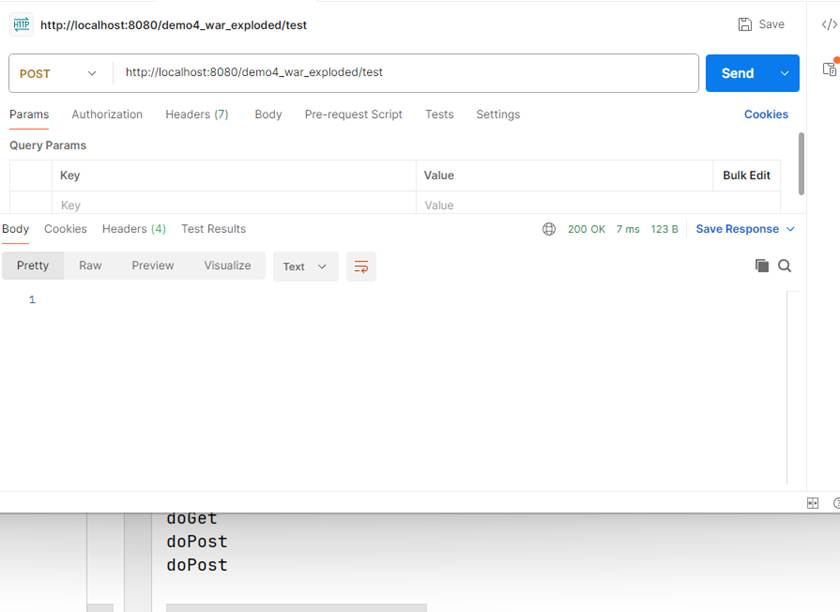Open the request Headers (7) tab
Viewport: 840px width, 612px height.
[197, 114]
